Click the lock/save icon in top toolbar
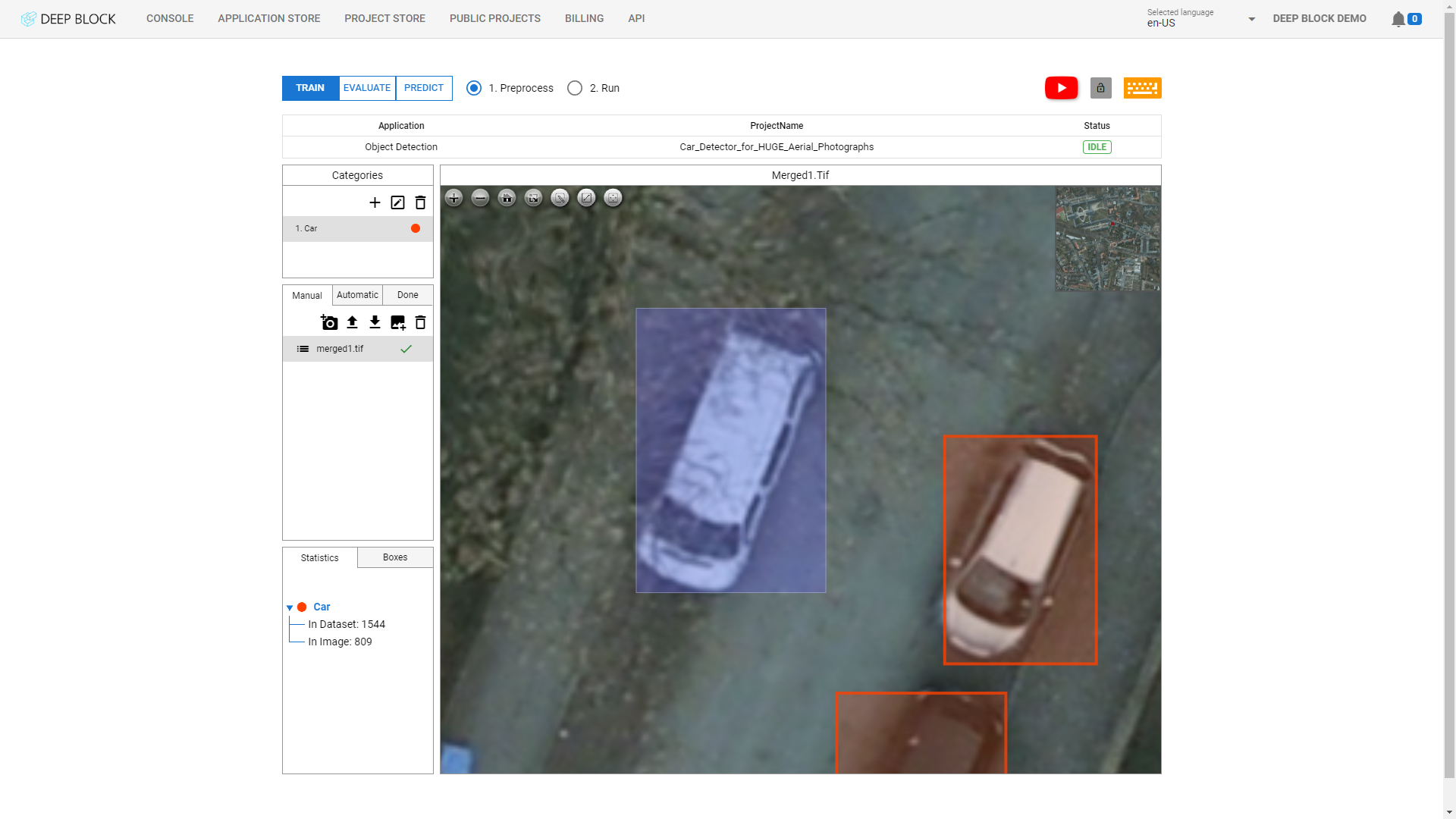This screenshot has height=819, width=1456. tap(1101, 88)
